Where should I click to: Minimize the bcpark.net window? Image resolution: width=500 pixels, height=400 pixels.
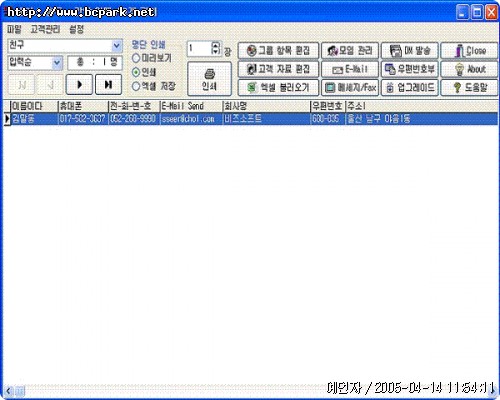pos(462,13)
